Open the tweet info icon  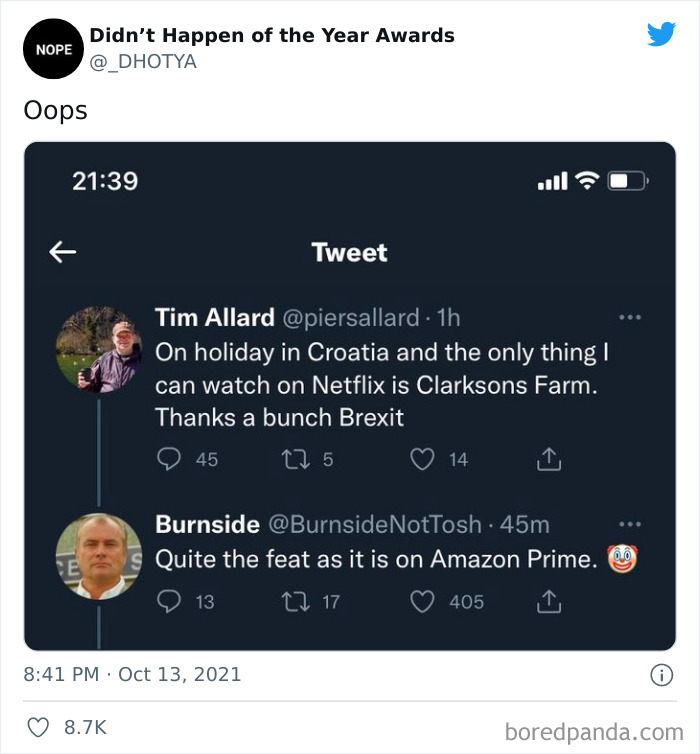661,675
